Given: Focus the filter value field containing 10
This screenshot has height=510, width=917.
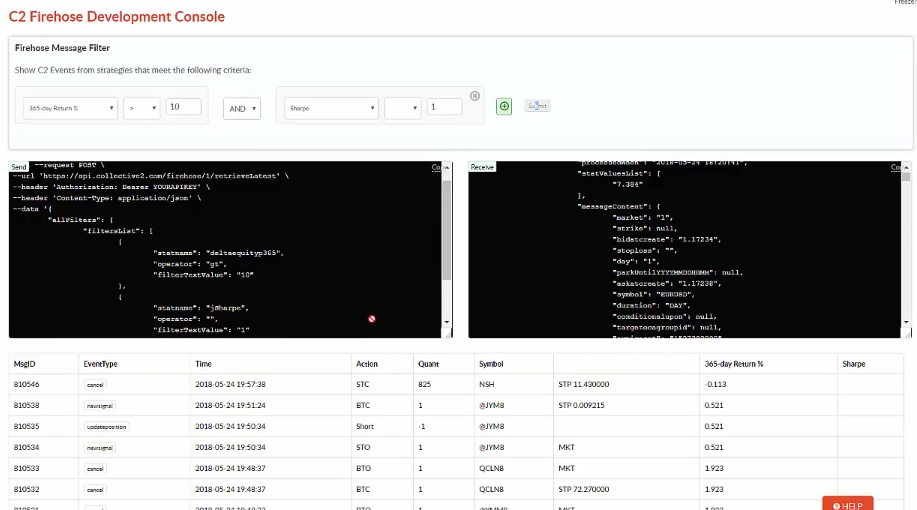Looking at the screenshot, I should tap(184, 106).
